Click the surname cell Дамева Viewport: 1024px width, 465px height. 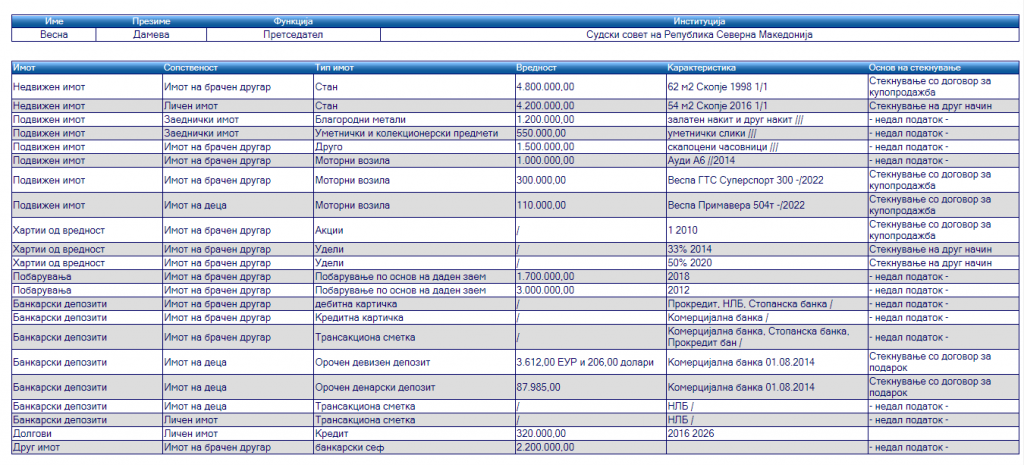(151, 34)
